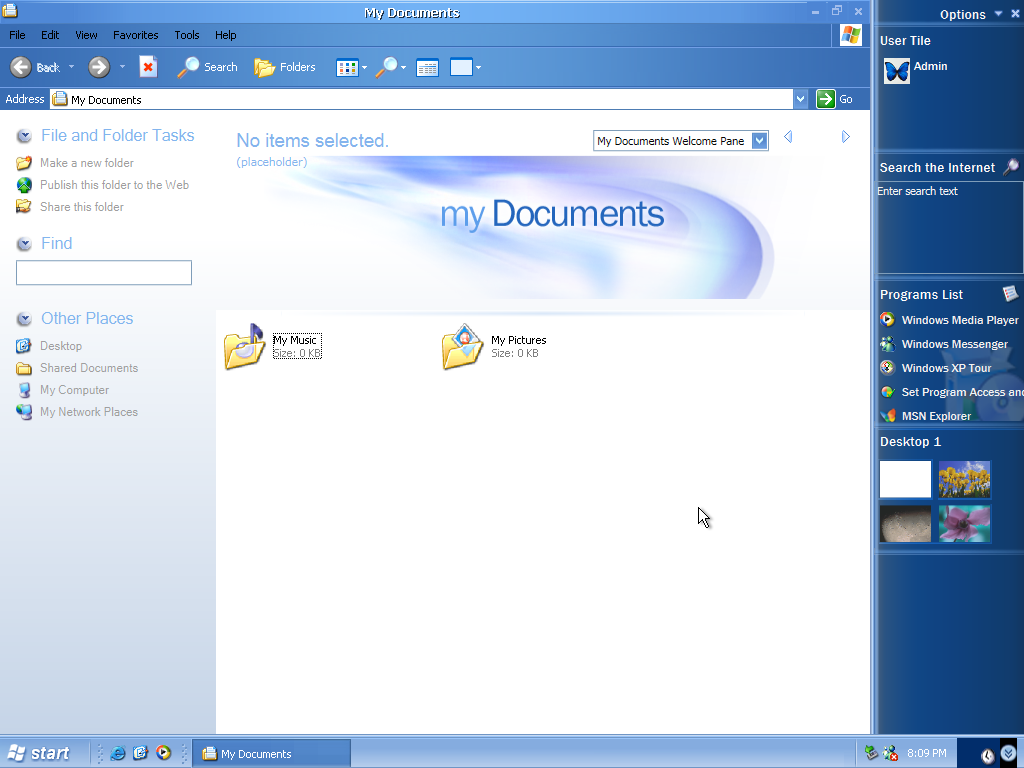Open the Tools menu
1024x768 pixels.
point(186,34)
